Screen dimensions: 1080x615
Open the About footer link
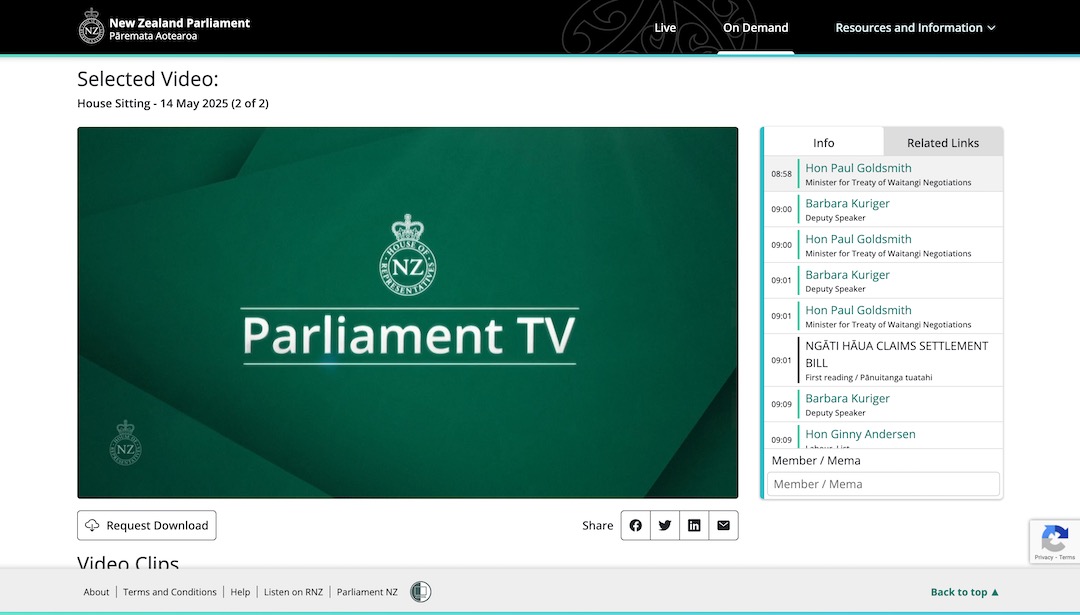pyautogui.click(x=96, y=592)
